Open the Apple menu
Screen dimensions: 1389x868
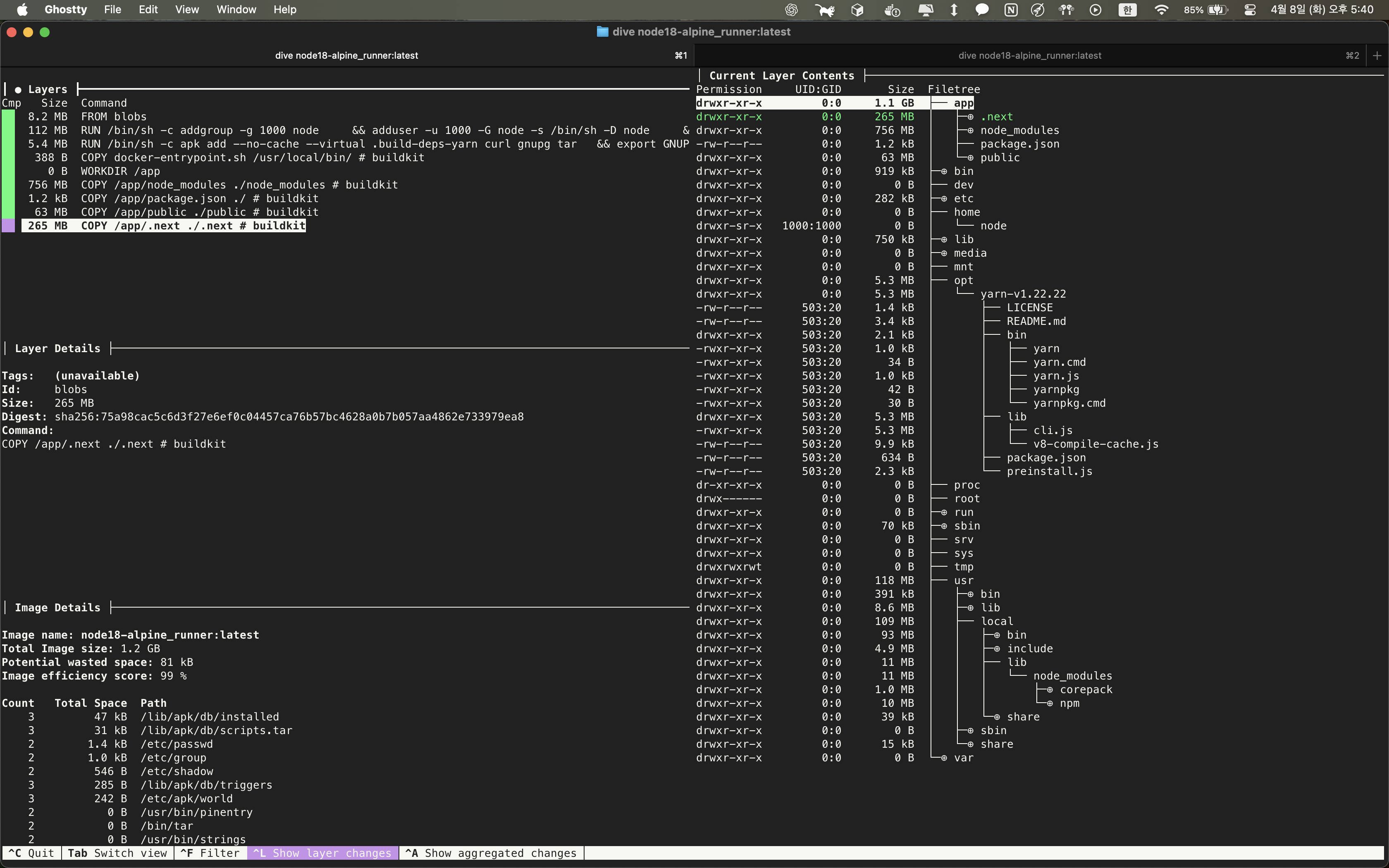point(22,10)
